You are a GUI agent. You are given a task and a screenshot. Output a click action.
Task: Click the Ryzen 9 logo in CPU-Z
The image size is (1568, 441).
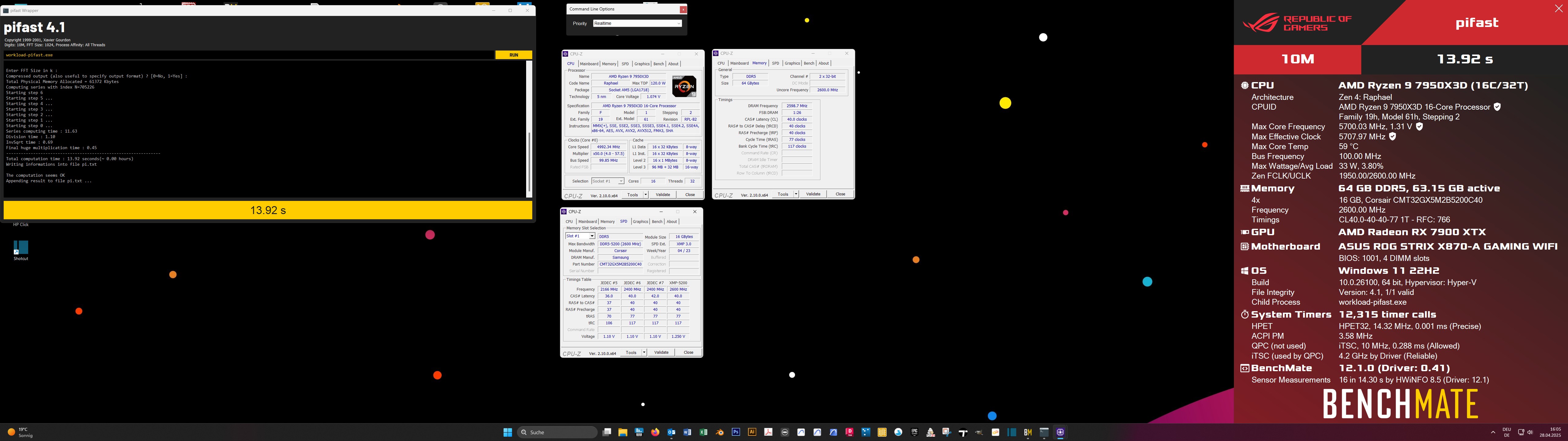(x=684, y=86)
